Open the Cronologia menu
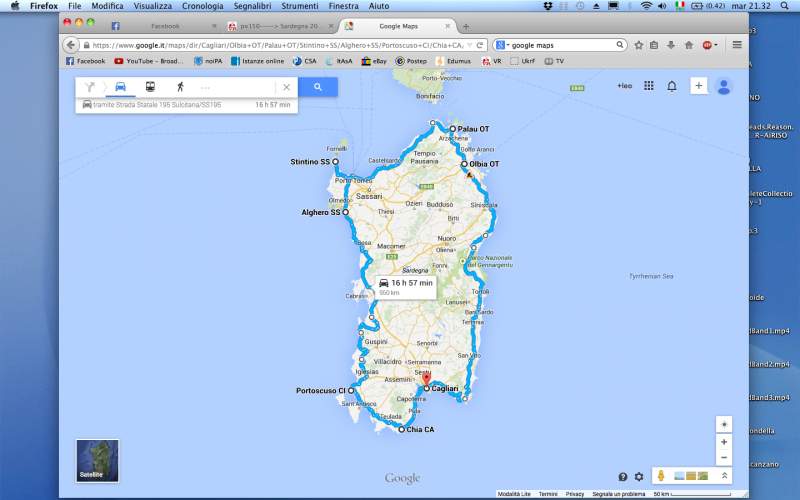This screenshot has width=800, height=500. (x=203, y=6)
